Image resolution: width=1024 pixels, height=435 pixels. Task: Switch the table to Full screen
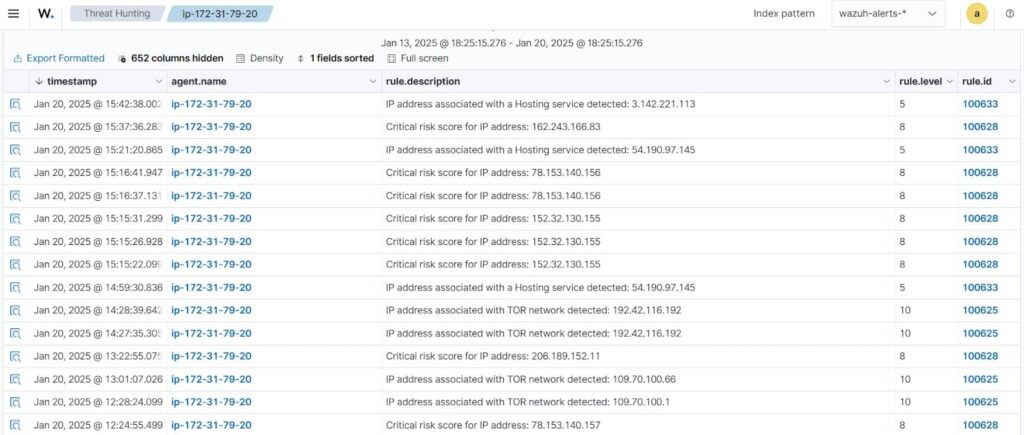point(418,58)
